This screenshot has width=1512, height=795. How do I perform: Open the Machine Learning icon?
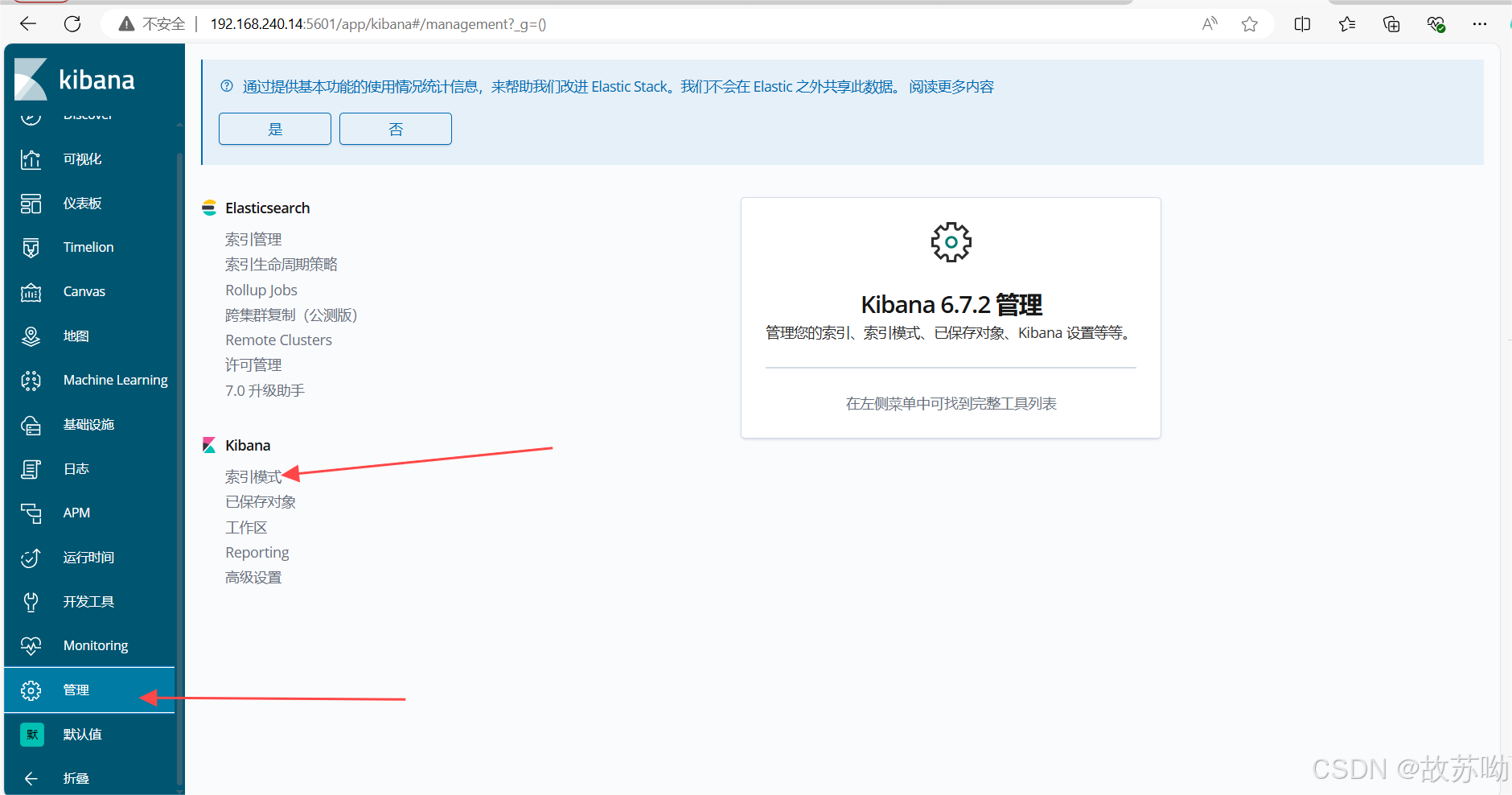point(31,381)
